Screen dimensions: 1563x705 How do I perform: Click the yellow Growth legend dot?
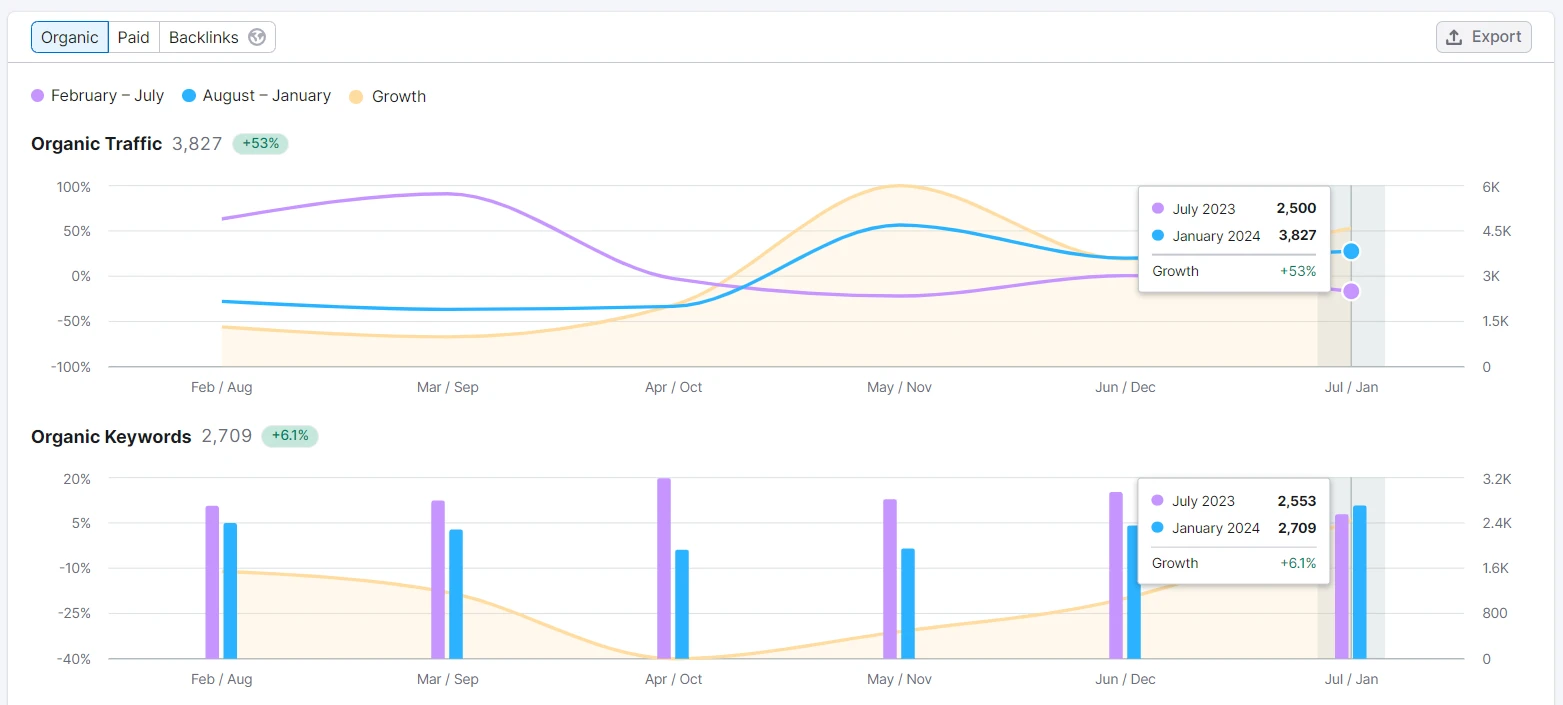pos(356,96)
